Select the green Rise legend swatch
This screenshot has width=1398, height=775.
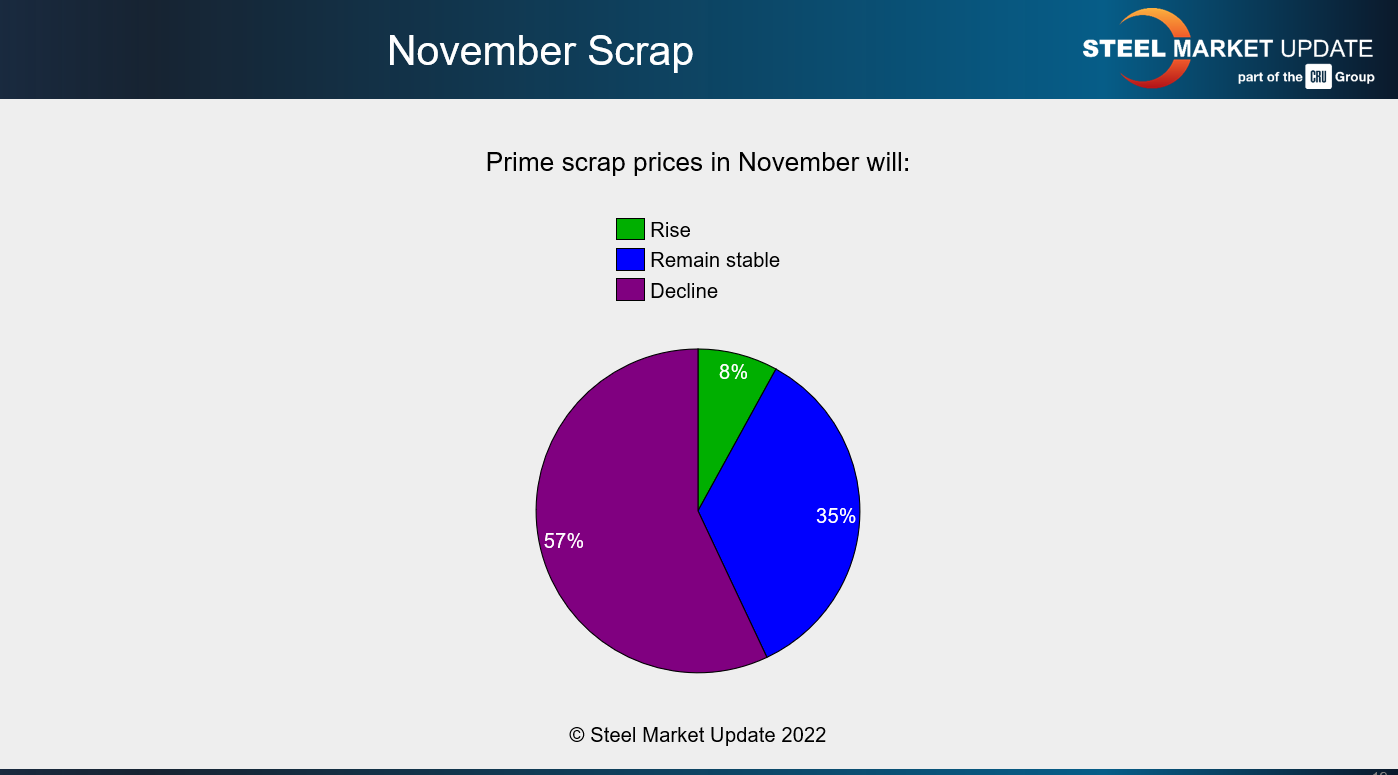click(x=630, y=230)
